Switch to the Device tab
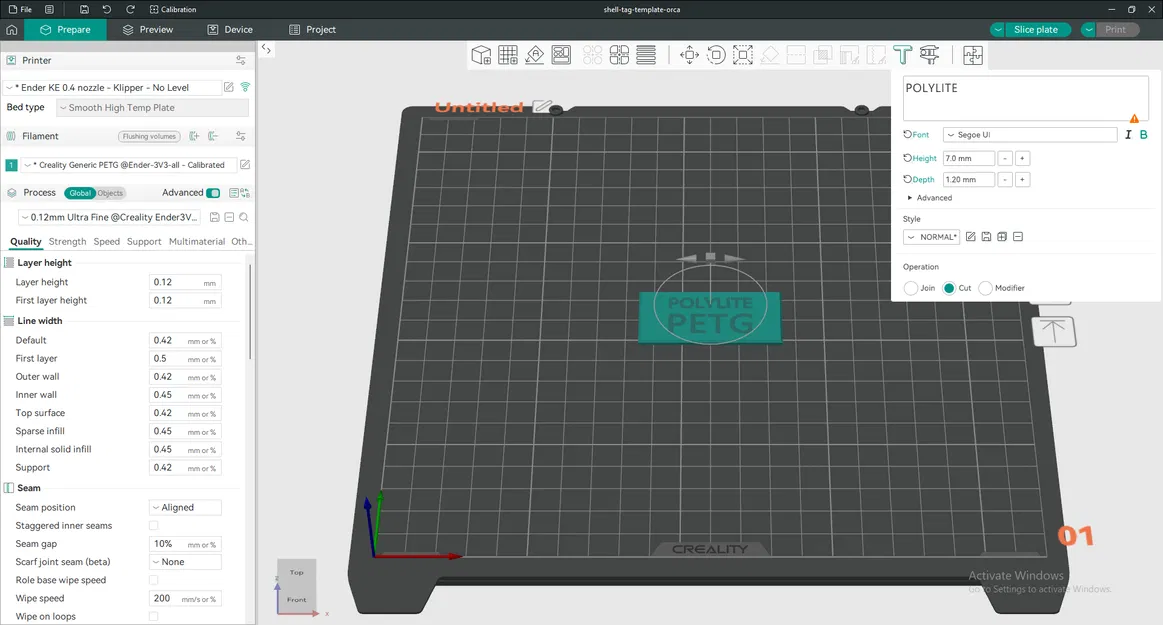This screenshot has width=1163, height=625. click(230, 30)
